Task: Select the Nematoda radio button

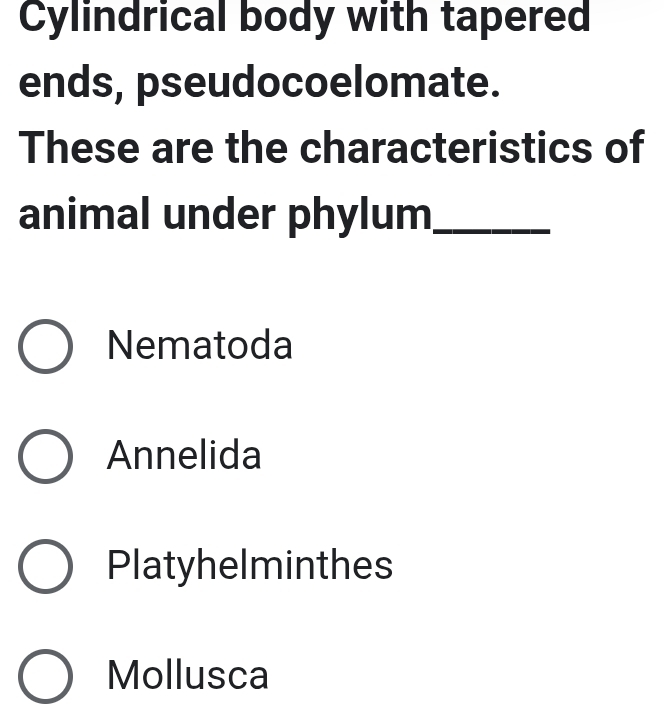Action: [x=45, y=348]
